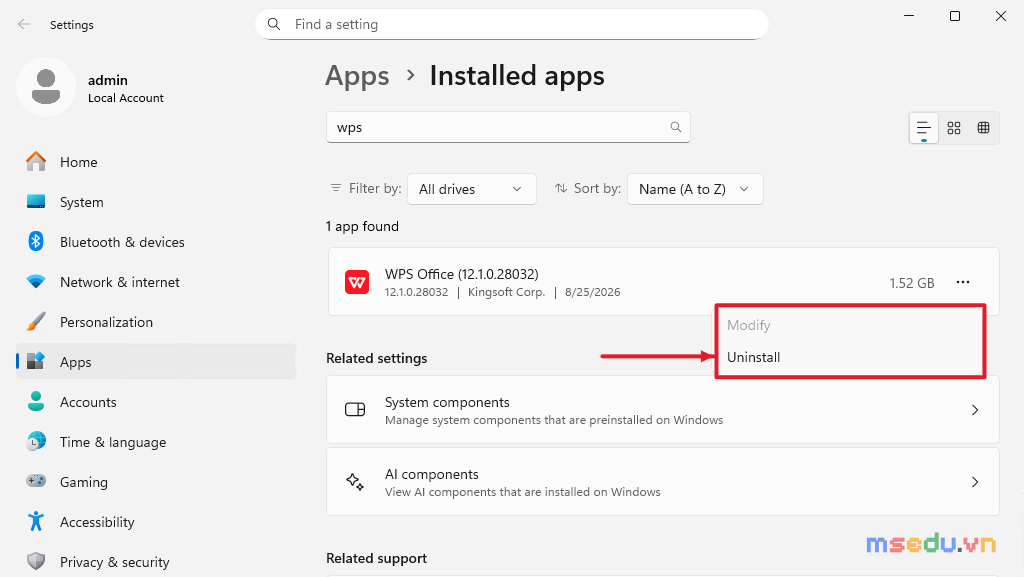Maximize the Settings window
Image resolution: width=1024 pixels, height=577 pixels.
click(x=955, y=16)
